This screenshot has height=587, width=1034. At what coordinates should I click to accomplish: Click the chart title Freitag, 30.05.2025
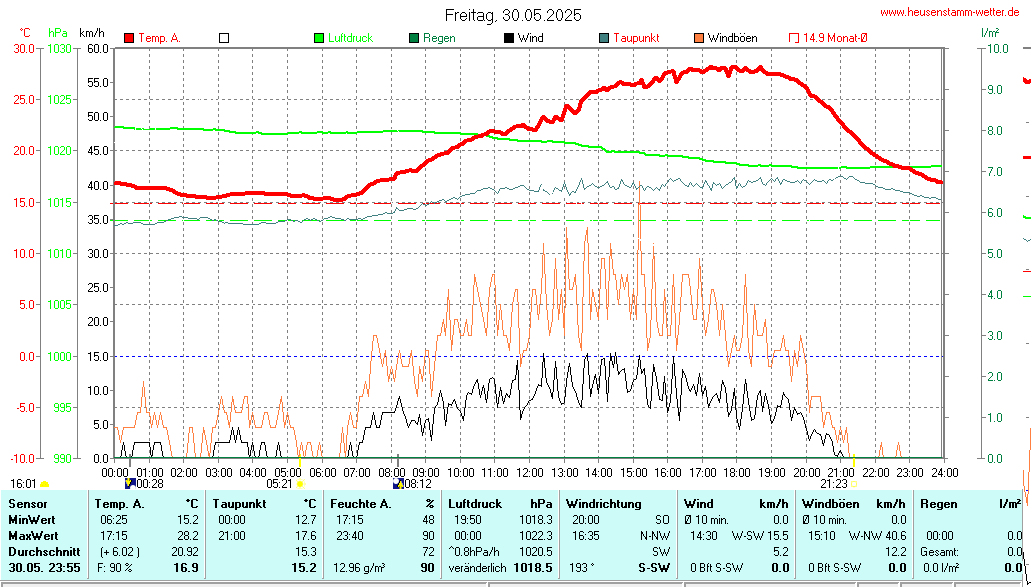[513, 15]
